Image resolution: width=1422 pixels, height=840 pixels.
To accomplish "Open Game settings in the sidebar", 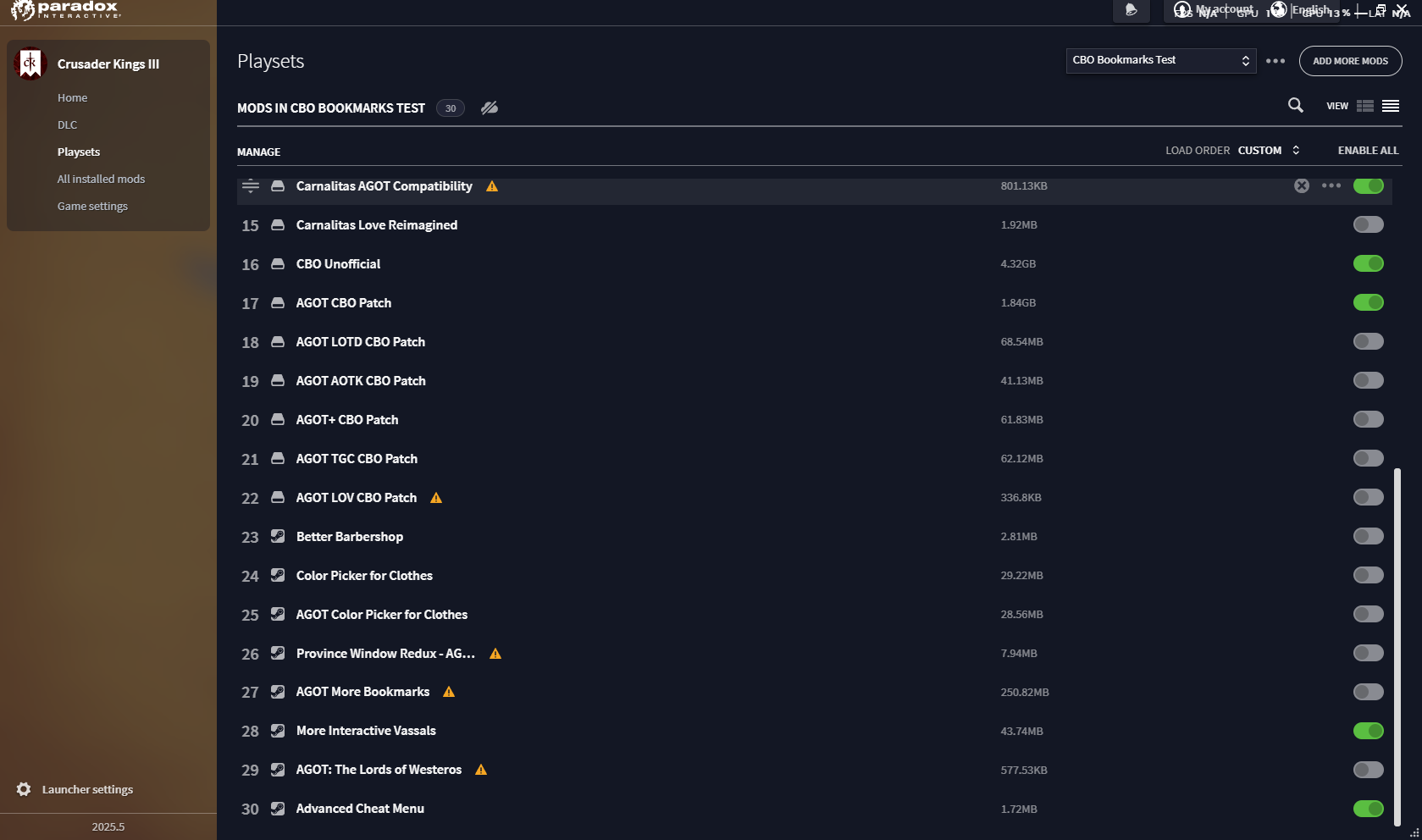I will tap(92, 207).
